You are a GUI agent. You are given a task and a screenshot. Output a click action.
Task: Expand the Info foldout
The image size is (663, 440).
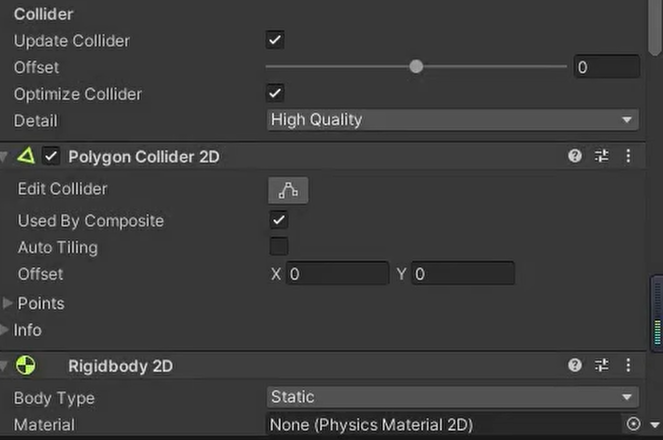(x=9, y=330)
